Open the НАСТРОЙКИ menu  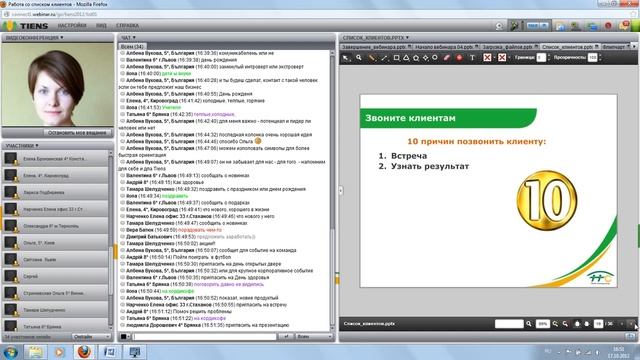point(72,26)
